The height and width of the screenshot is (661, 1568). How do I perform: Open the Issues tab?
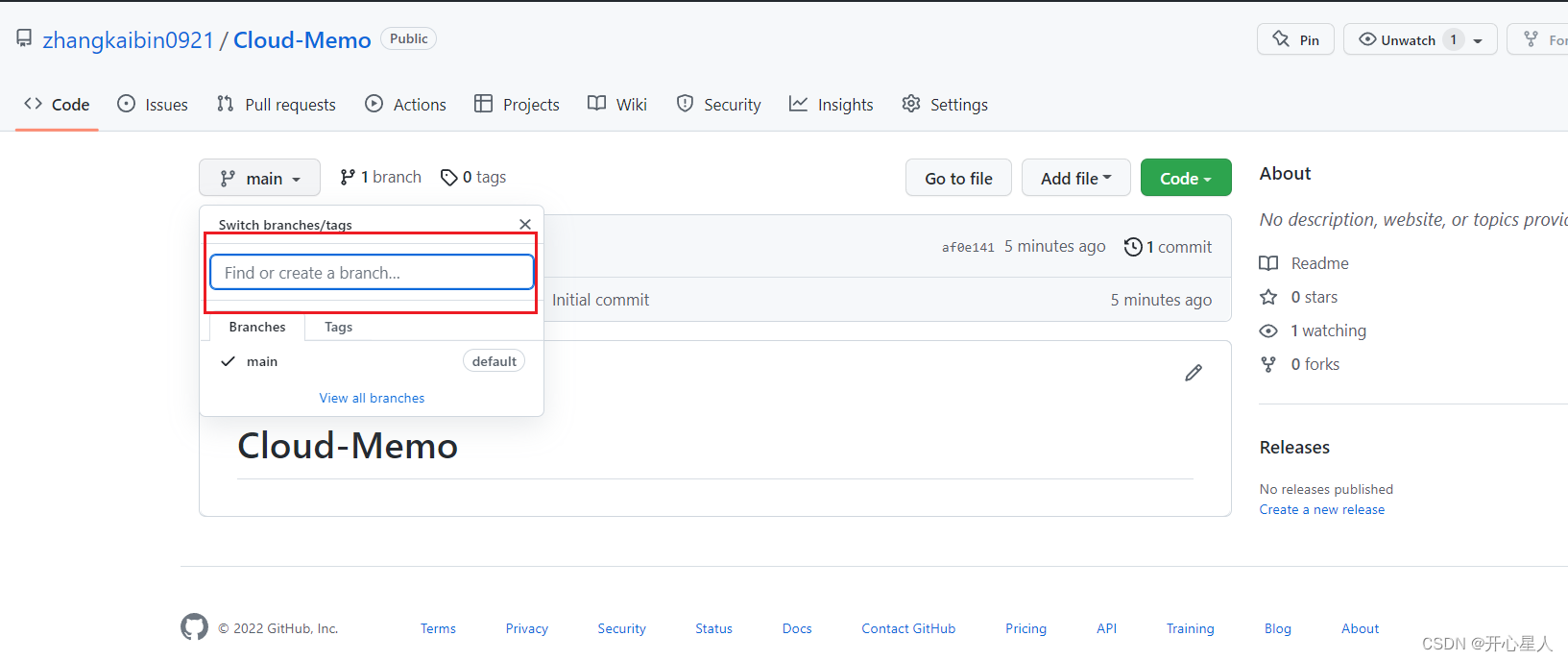coord(153,105)
